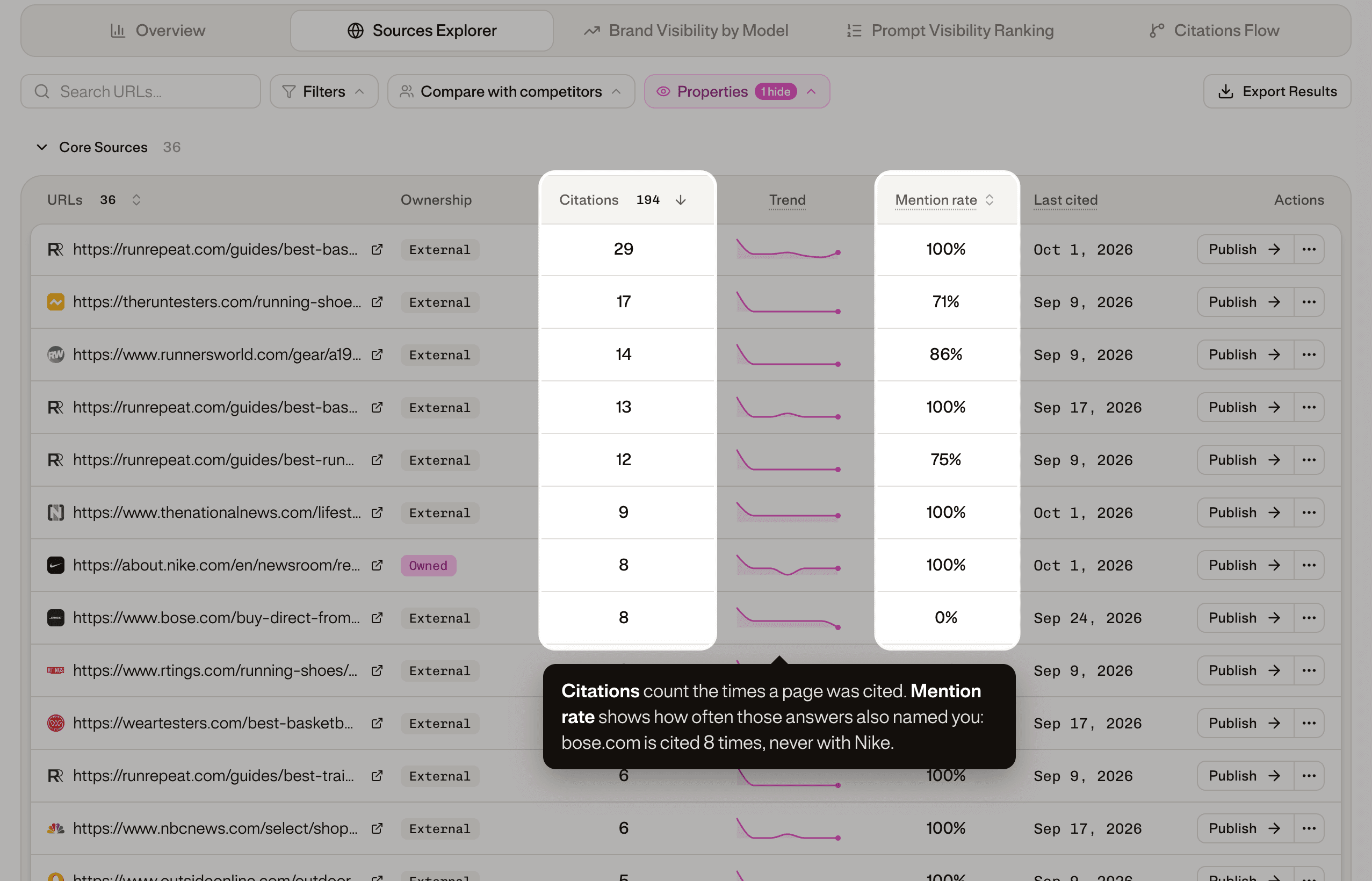Open external link icon for rtings.com row
The image size is (1372, 881).
377,670
